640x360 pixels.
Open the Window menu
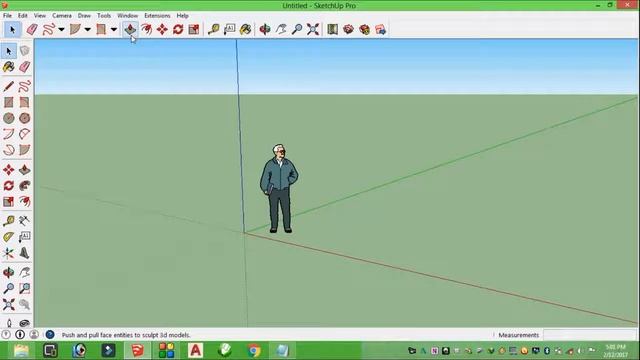pos(127,16)
